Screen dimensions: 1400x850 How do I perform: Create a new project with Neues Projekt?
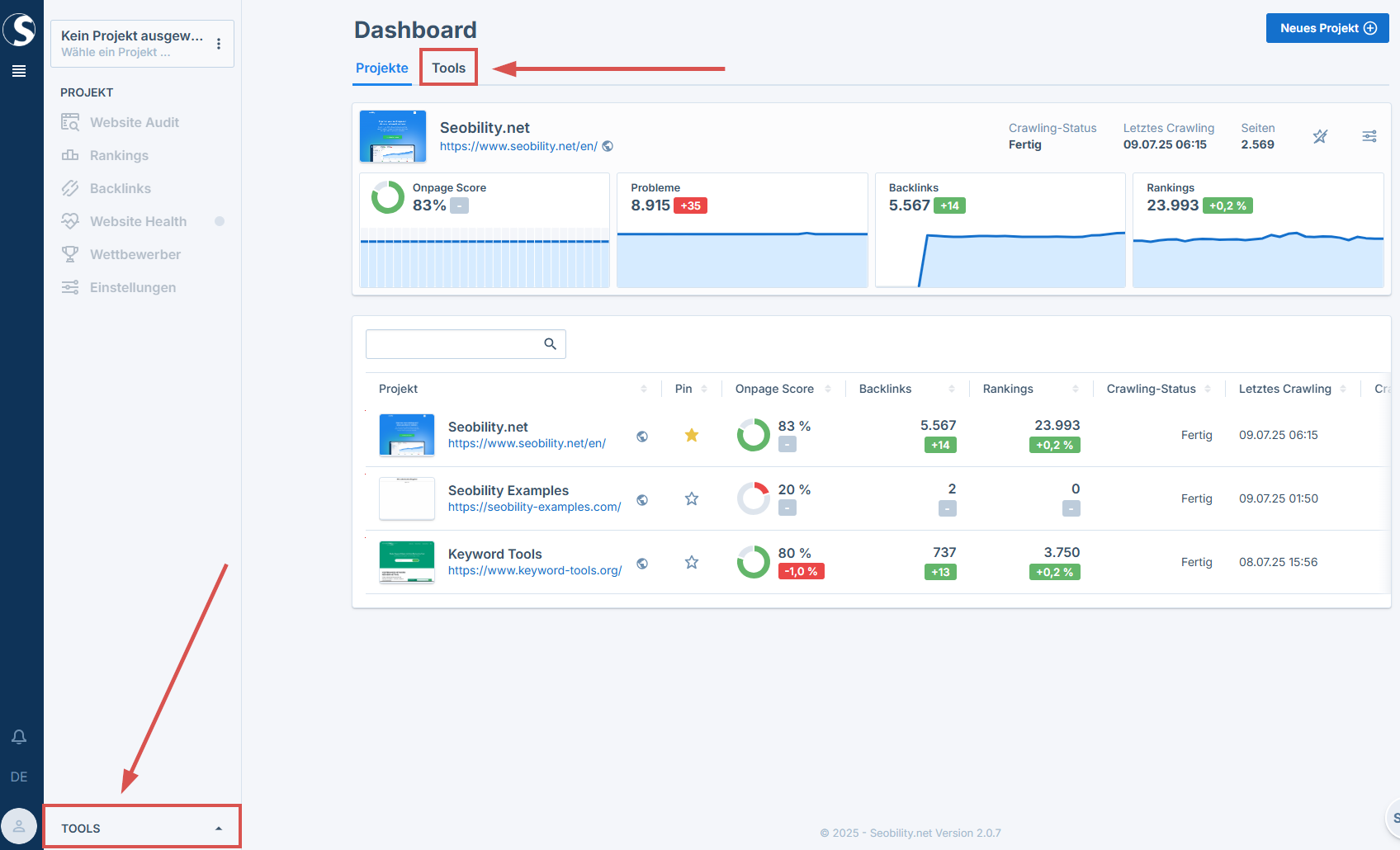[x=1327, y=28]
